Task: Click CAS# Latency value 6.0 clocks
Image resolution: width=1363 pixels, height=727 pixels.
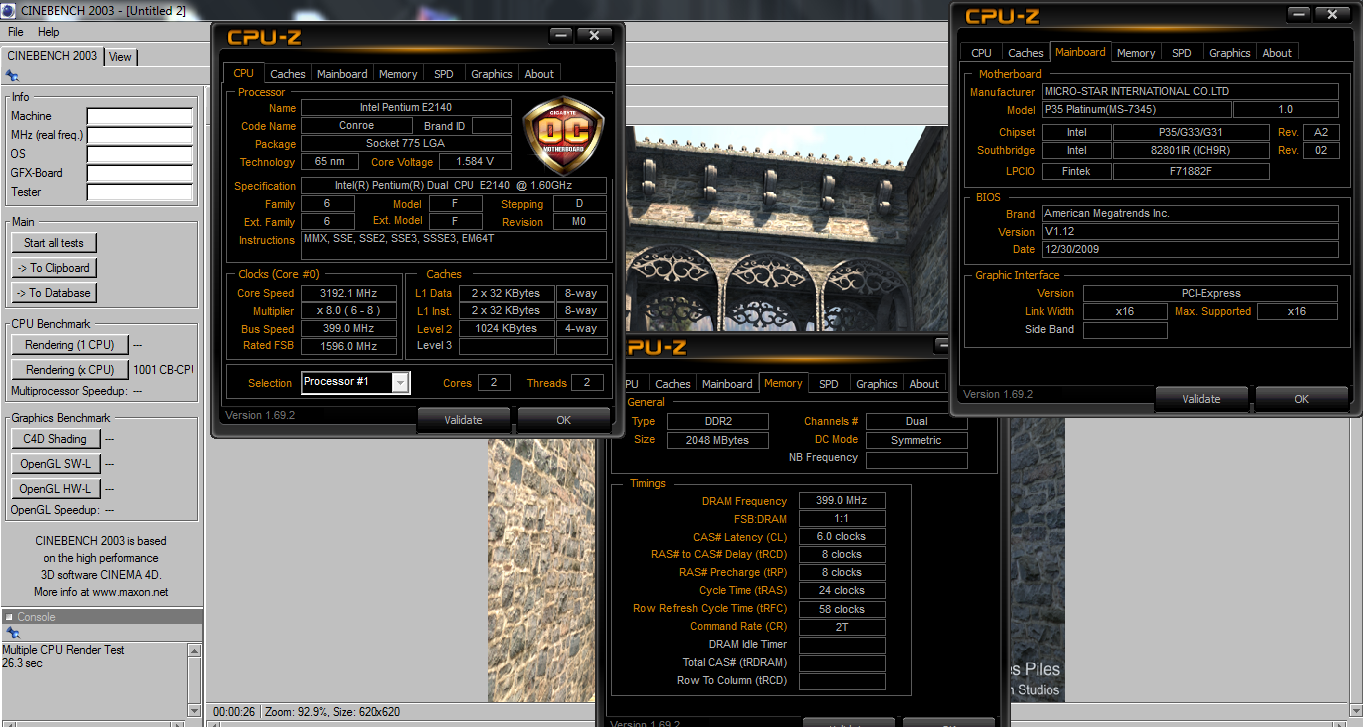Action: (x=842, y=537)
